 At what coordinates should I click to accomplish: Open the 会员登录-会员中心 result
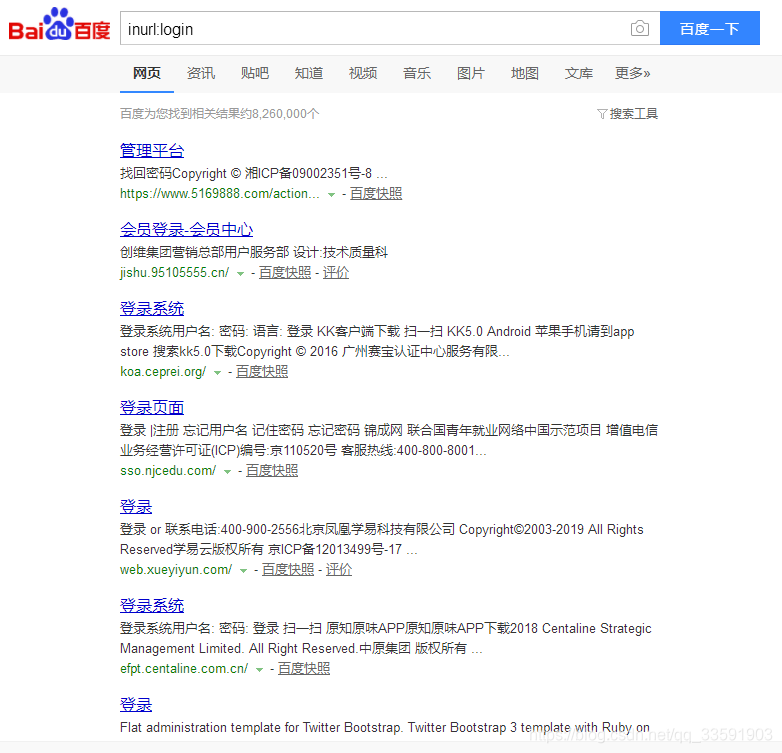coord(187,230)
